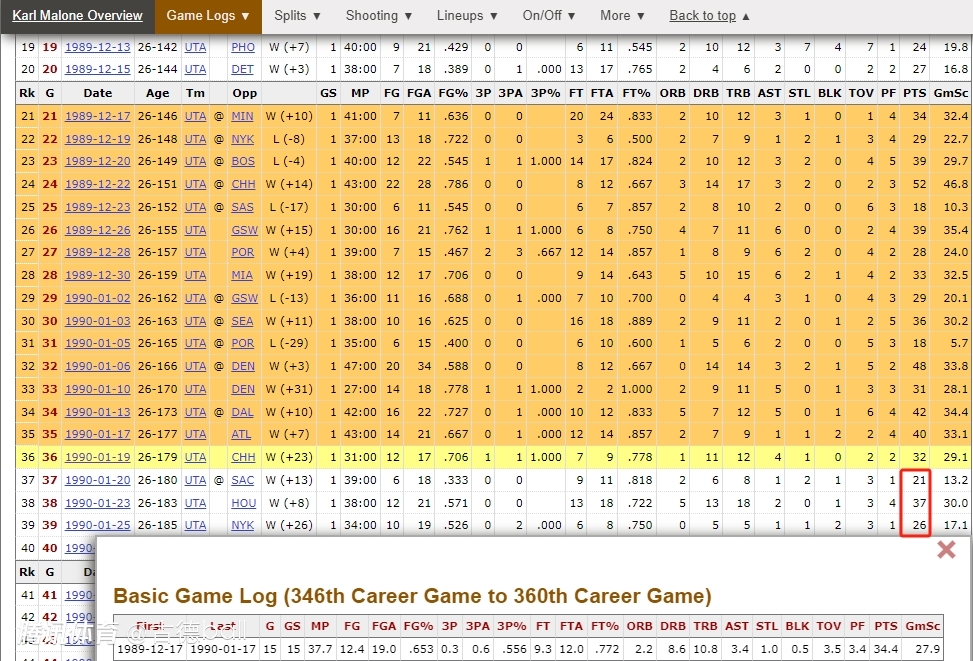Select row 36 highlighted rank cell
Screen dimensions: 973x661
(28, 457)
